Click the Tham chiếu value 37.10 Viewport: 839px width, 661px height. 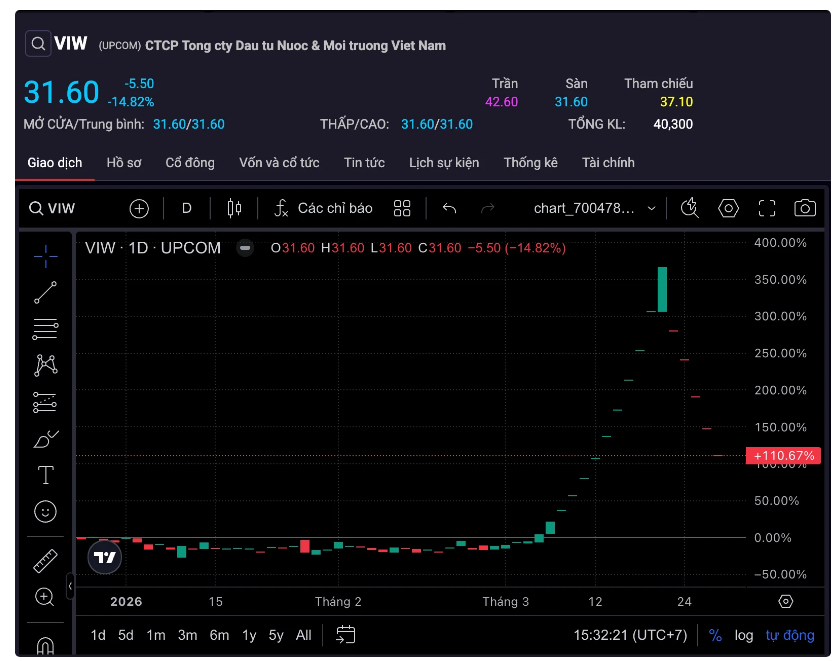click(x=676, y=102)
